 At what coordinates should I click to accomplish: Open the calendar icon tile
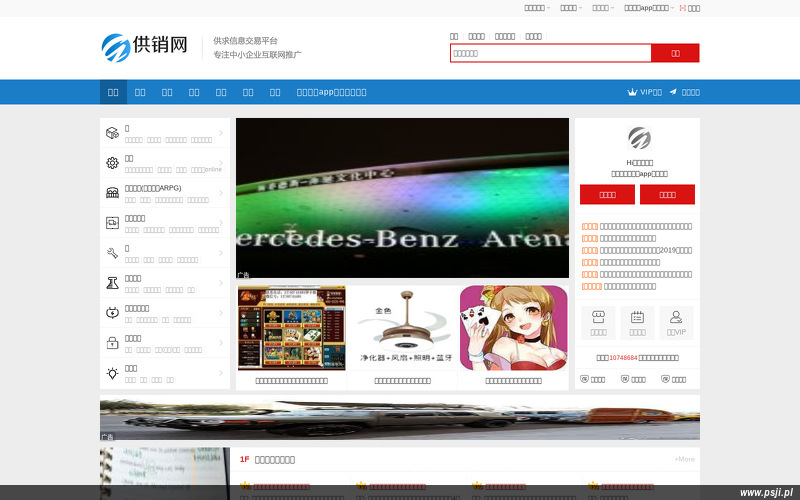click(x=637, y=322)
